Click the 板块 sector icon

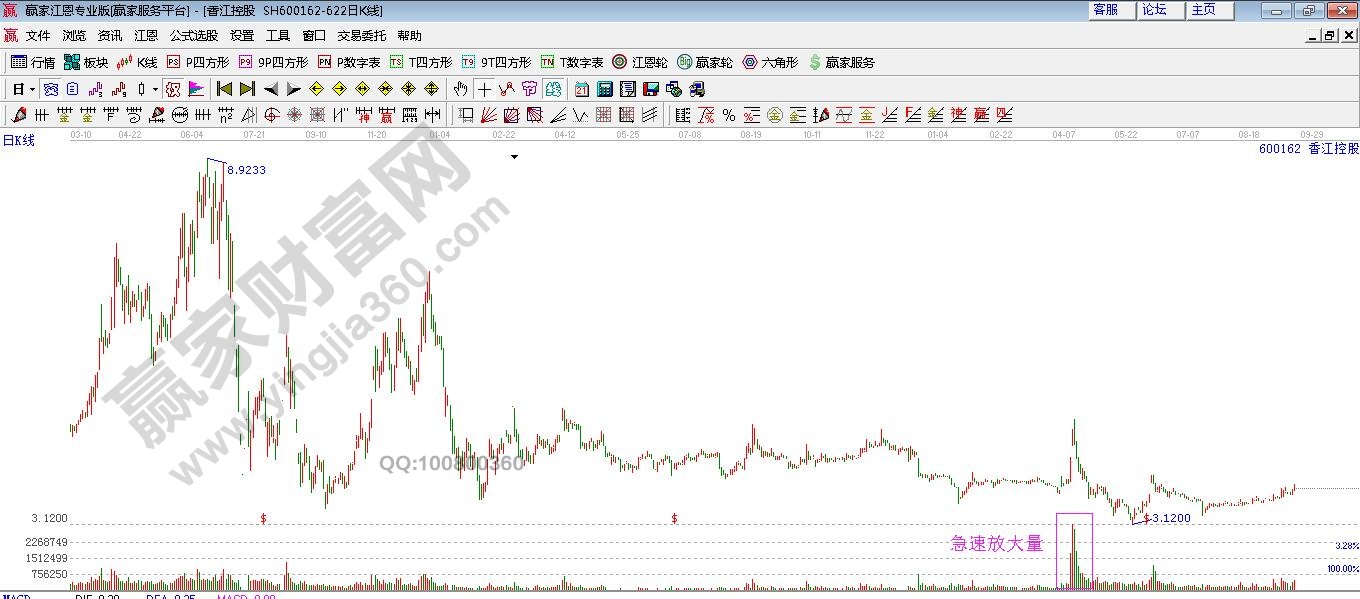click(85, 62)
